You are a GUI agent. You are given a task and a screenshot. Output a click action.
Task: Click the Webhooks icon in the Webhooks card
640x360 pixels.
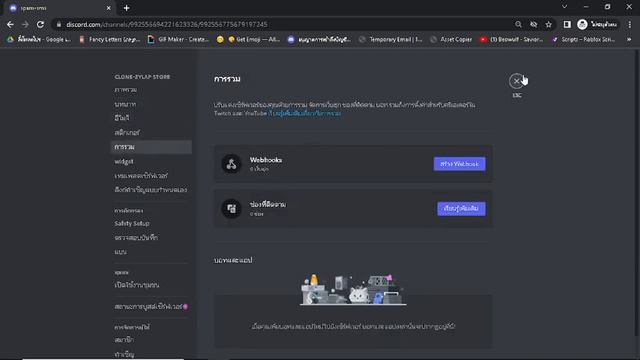[x=231, y=164]
